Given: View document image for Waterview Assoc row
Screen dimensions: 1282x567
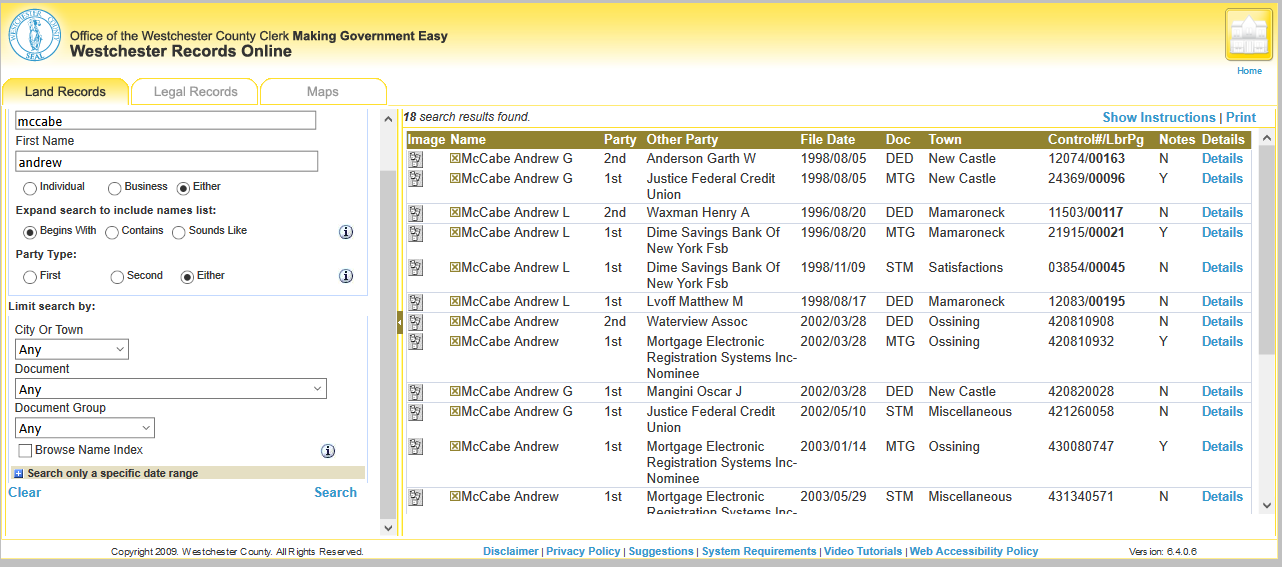Looking at the screenshot, I should pyautogui.click(x=416, y=322).
